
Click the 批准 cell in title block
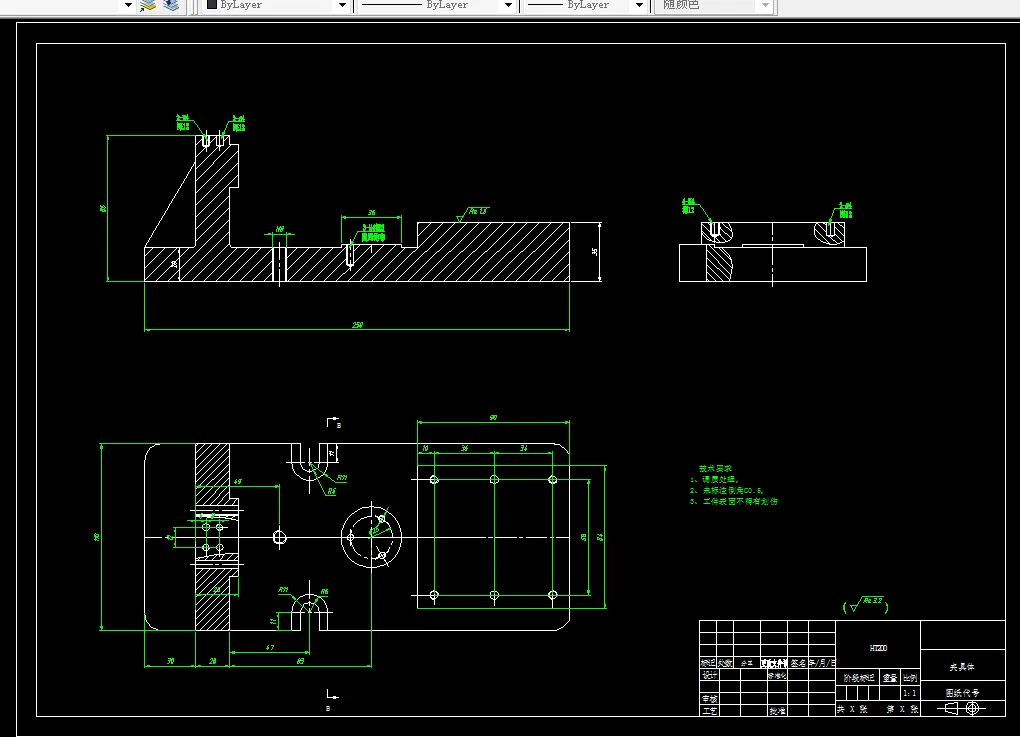(777, 710)
